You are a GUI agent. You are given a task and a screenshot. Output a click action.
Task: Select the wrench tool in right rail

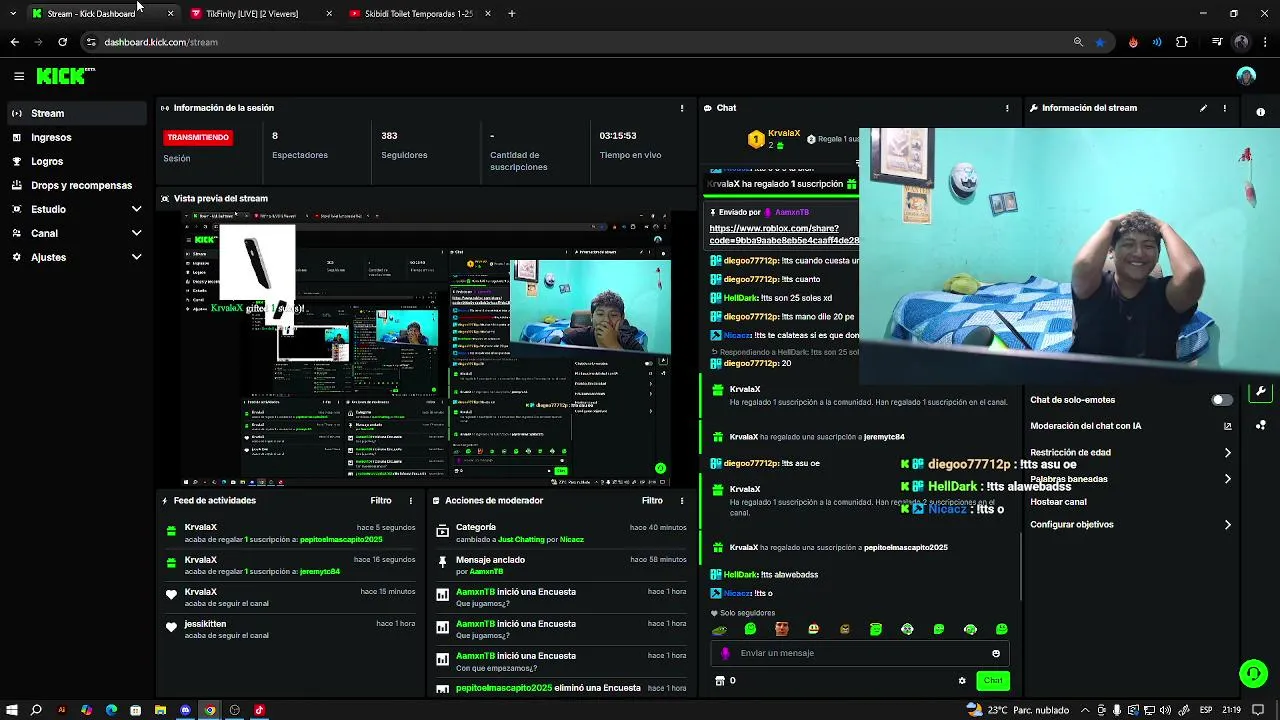[x=1260, y=391]
